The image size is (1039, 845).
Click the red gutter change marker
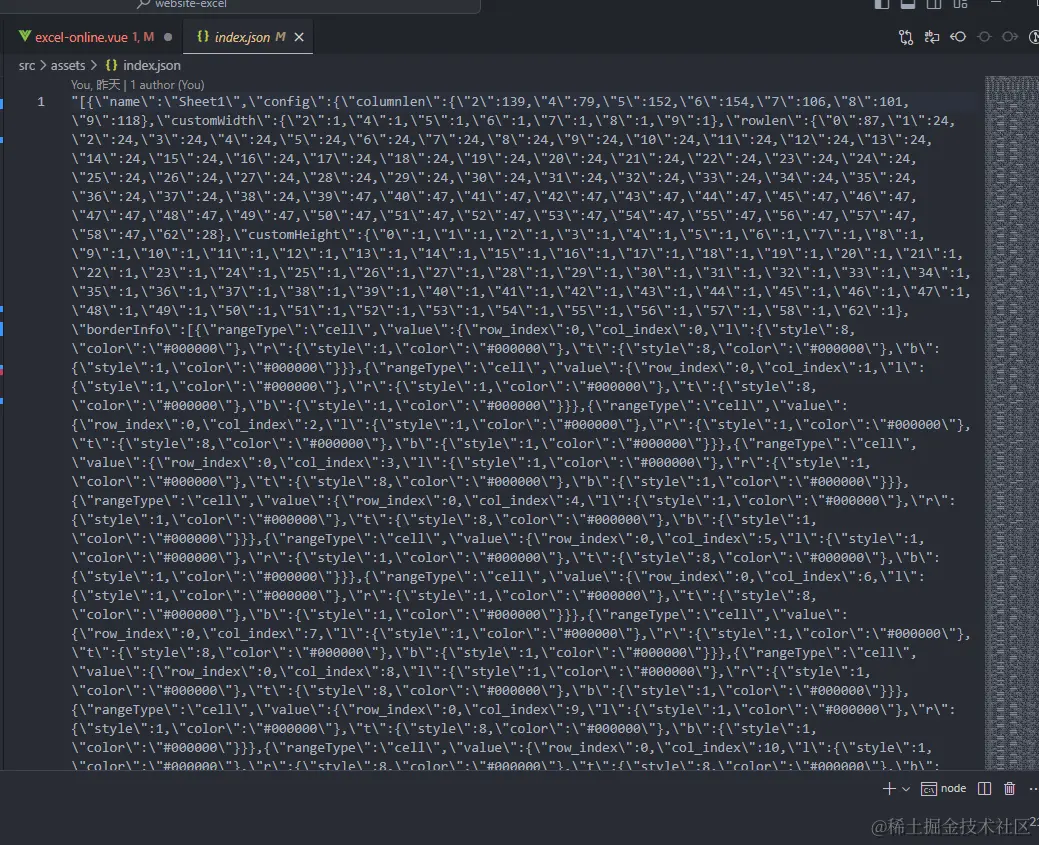pyautogui.click(x=1, y=370)
